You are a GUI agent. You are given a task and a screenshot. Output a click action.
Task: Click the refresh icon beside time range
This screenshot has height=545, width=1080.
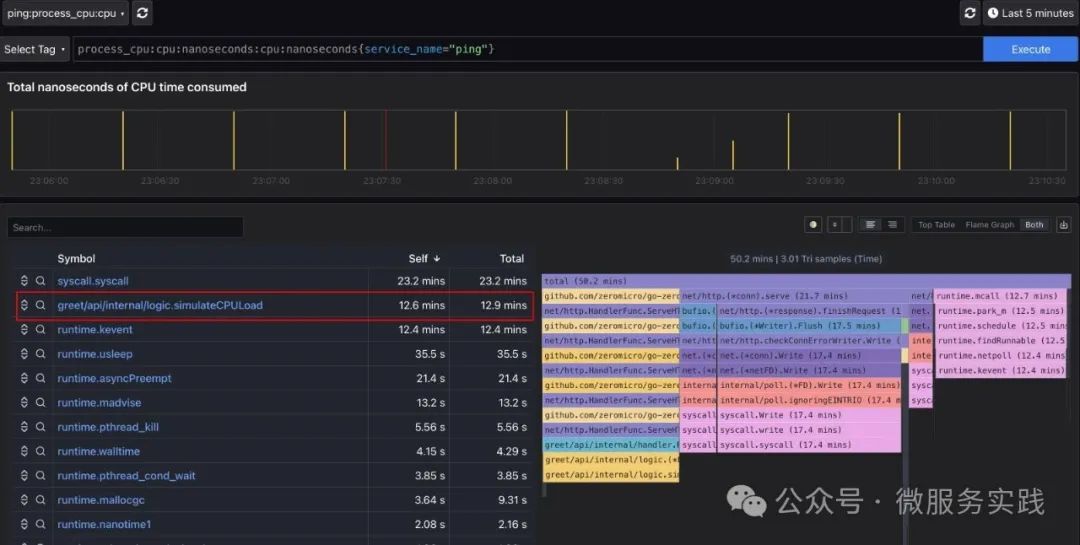point(969,13)
